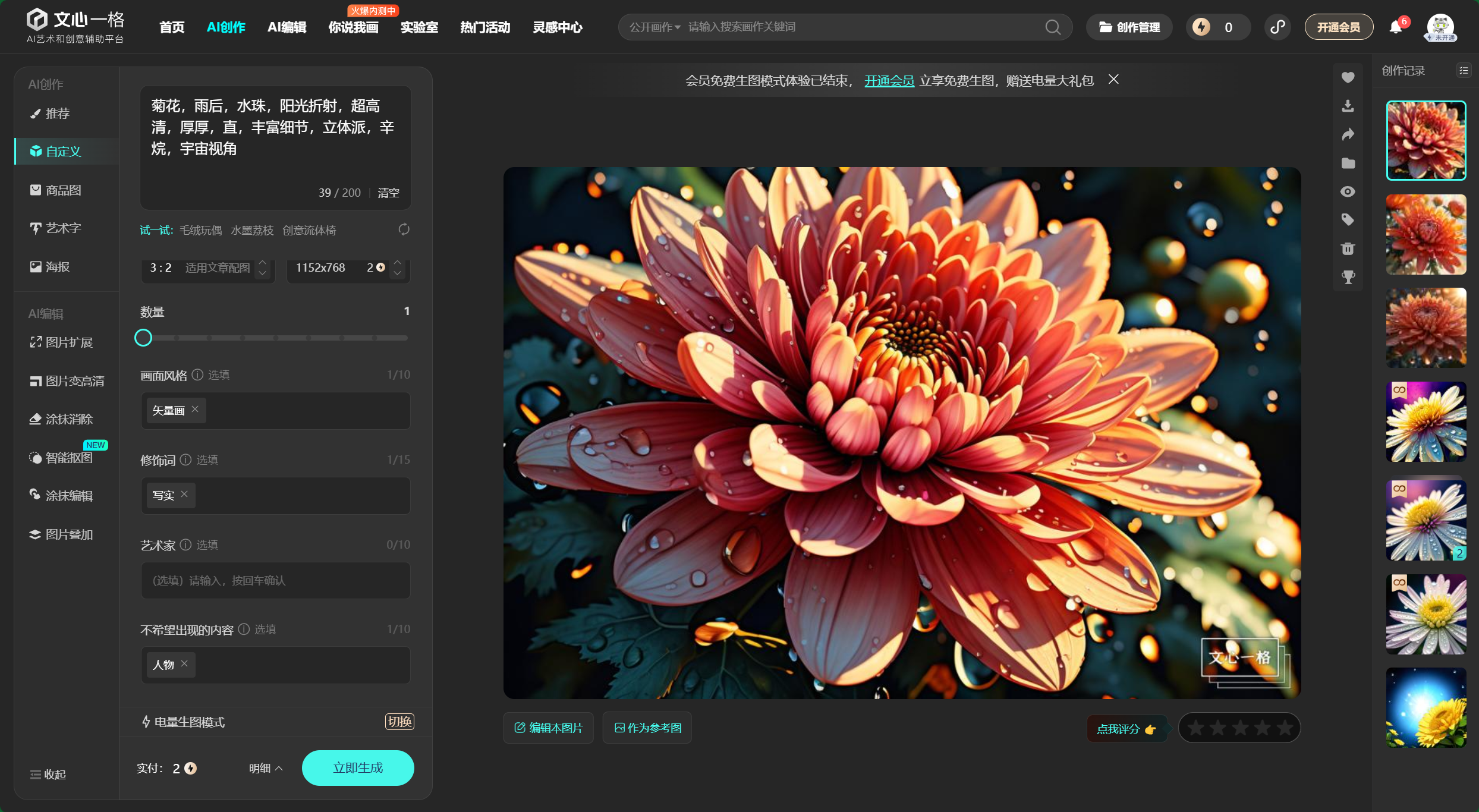Open the notification bell
This screenshot has width=1479, height=812.
1395,27
